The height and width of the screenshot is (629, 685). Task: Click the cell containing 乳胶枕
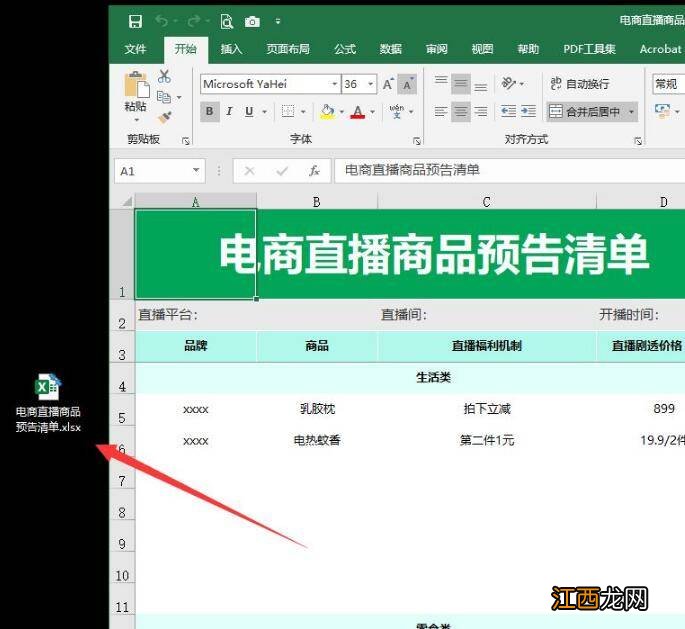317,409
